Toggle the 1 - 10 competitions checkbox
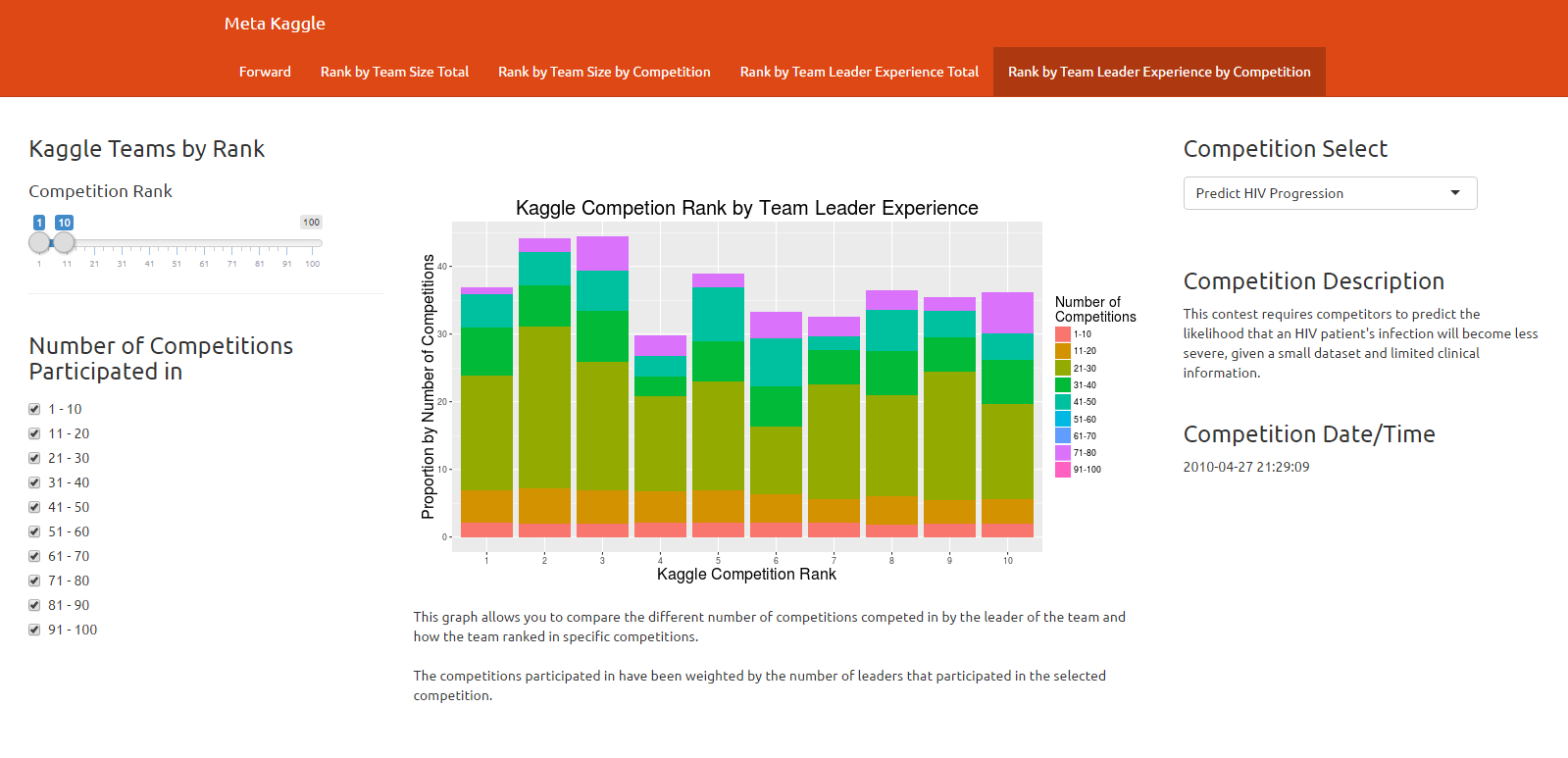The height and width of the screenshot is (758, 1568). (x=34, y=409)
